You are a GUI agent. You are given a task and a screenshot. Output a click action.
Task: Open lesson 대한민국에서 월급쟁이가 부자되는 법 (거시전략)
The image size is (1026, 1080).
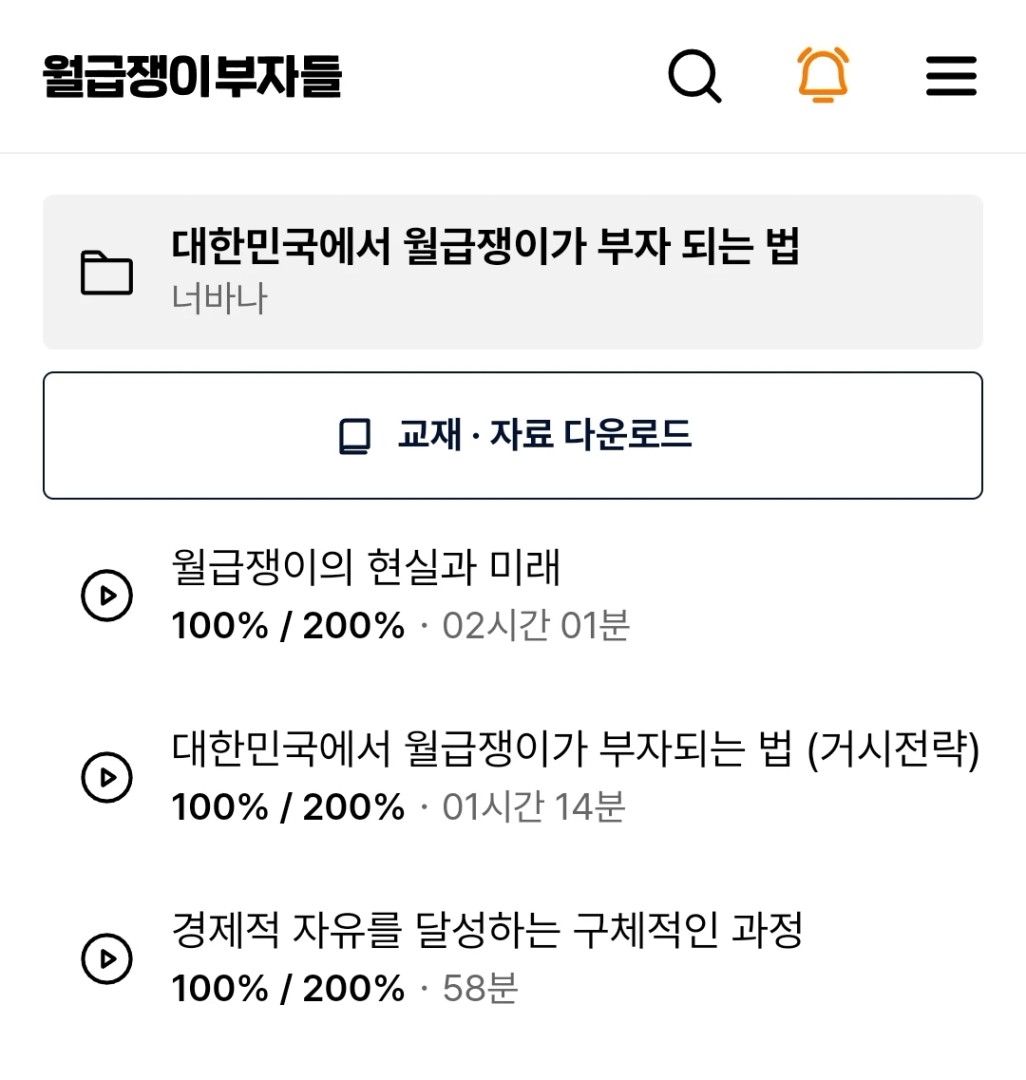pyautogui.click(x=576, y=749)
